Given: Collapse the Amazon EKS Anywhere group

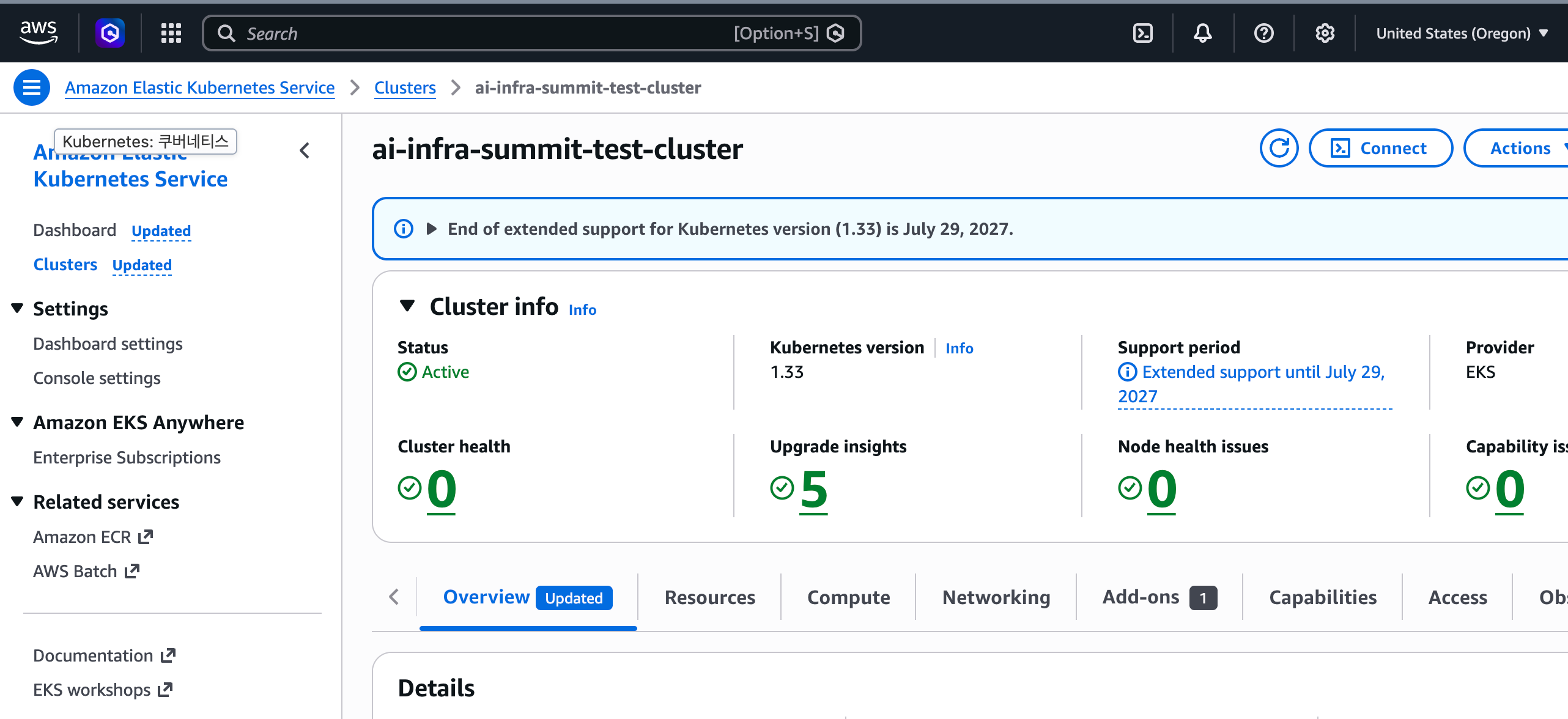Looking at the screenshot, I should coord(17,422).
